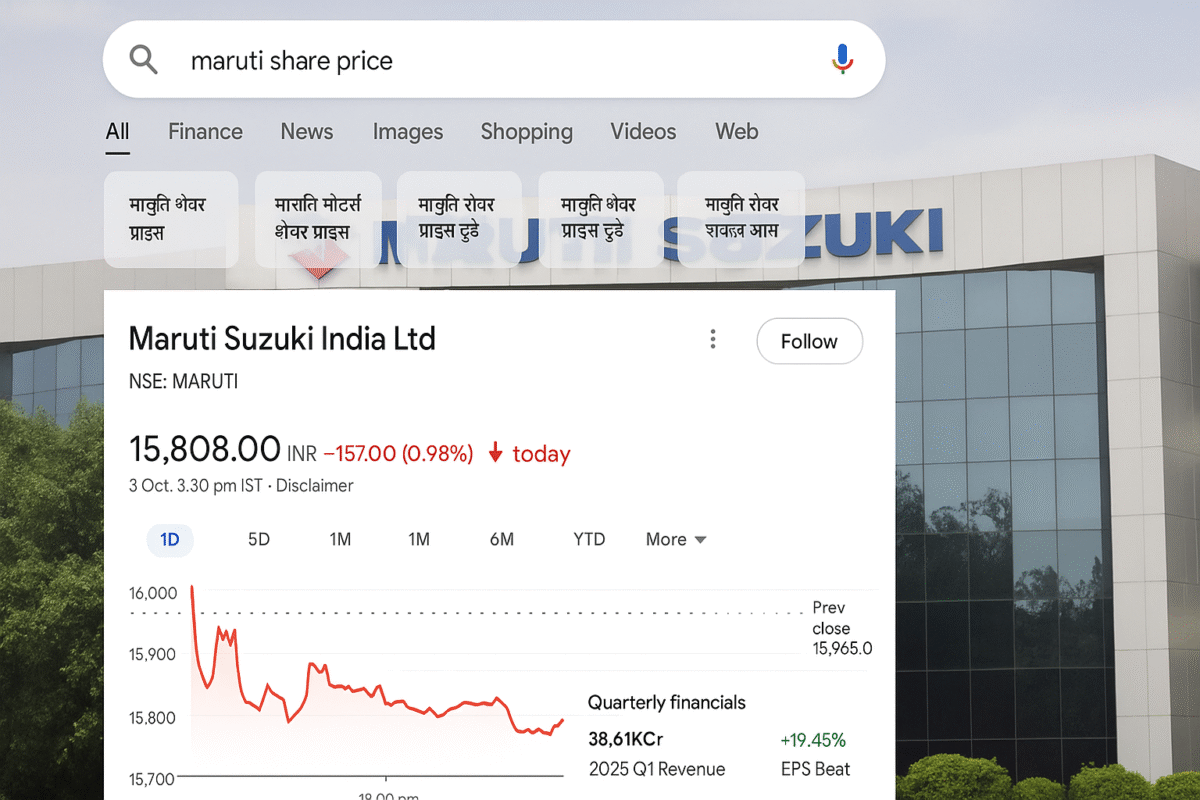Select the YTD chart timeframe chip

click(588, 539)
